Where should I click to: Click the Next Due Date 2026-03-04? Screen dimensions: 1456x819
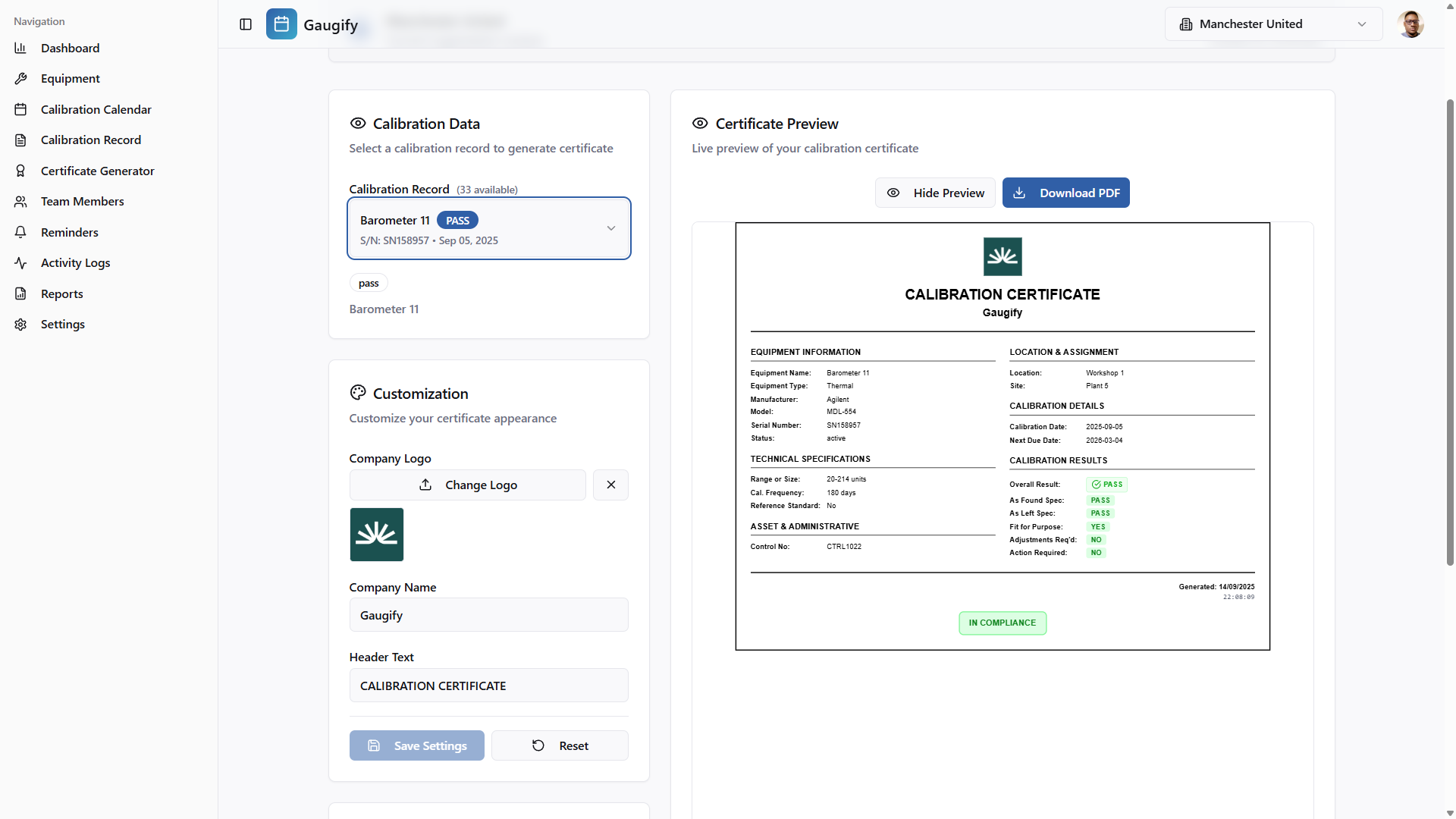click(x=1104, y=441)
